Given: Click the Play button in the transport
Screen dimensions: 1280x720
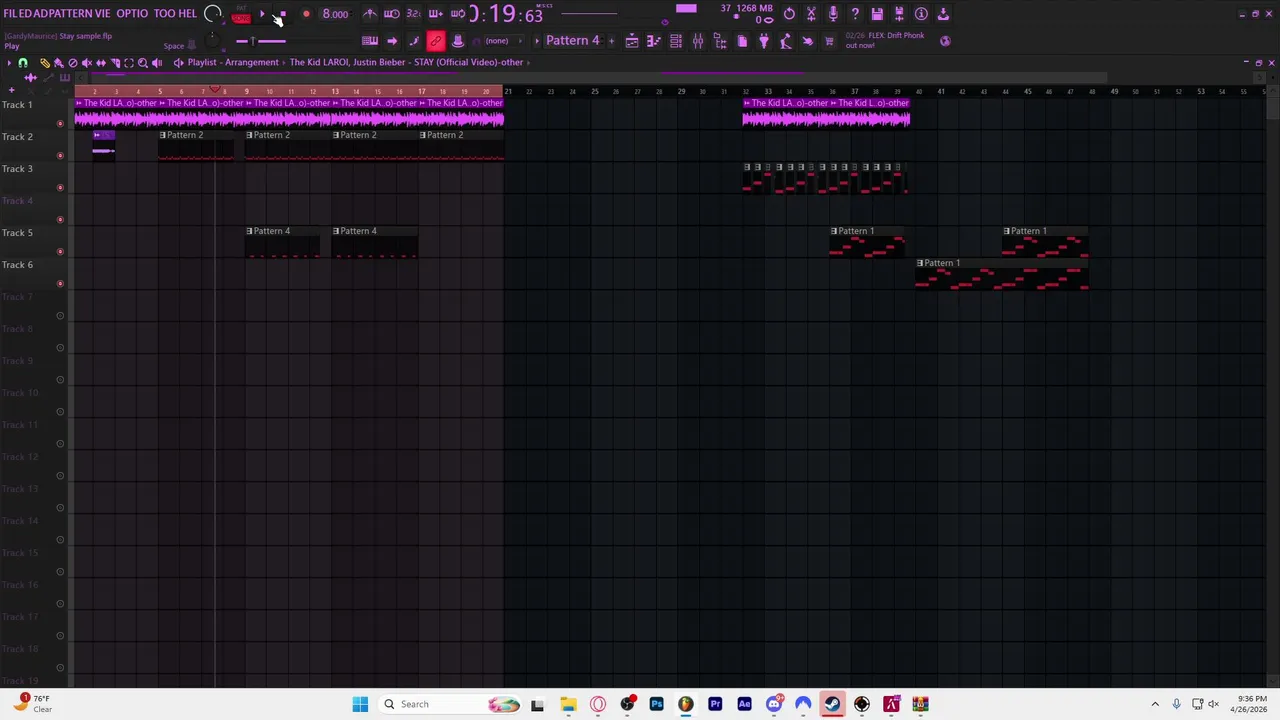Looking at the screenshot, I should 262,14.
